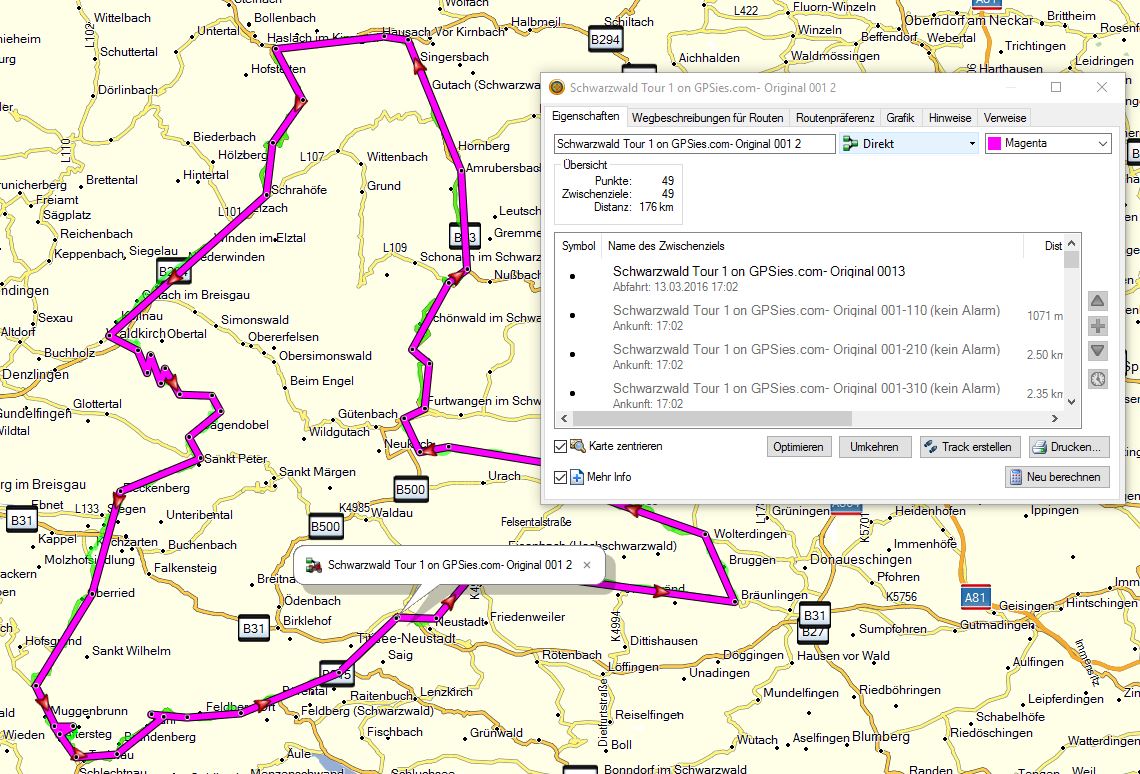Viewport: 1140px width, 774px height.
Task: Click the Track erstellen button
Action: pyautogui.click(x=968, y=447)
